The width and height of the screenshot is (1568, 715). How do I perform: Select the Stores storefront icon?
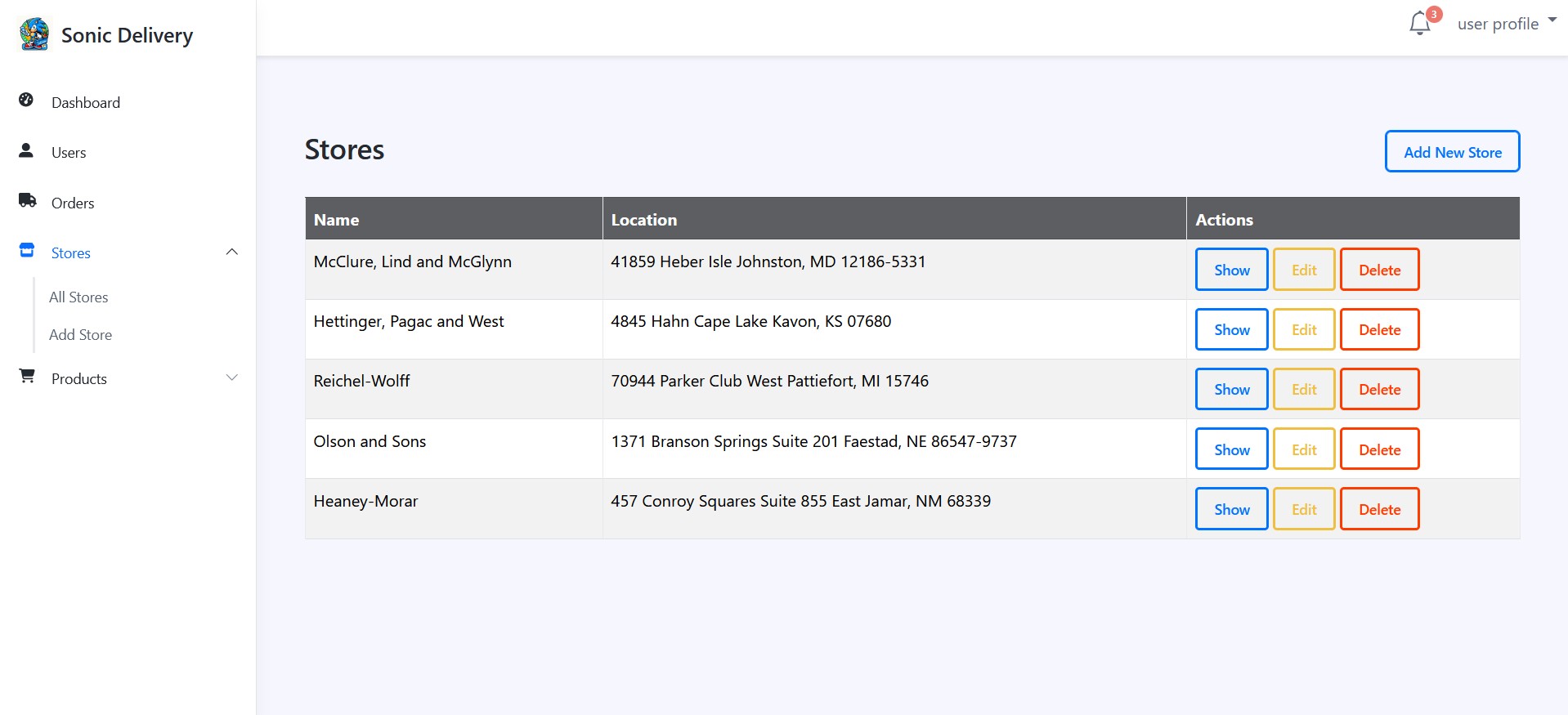(26, 250)
